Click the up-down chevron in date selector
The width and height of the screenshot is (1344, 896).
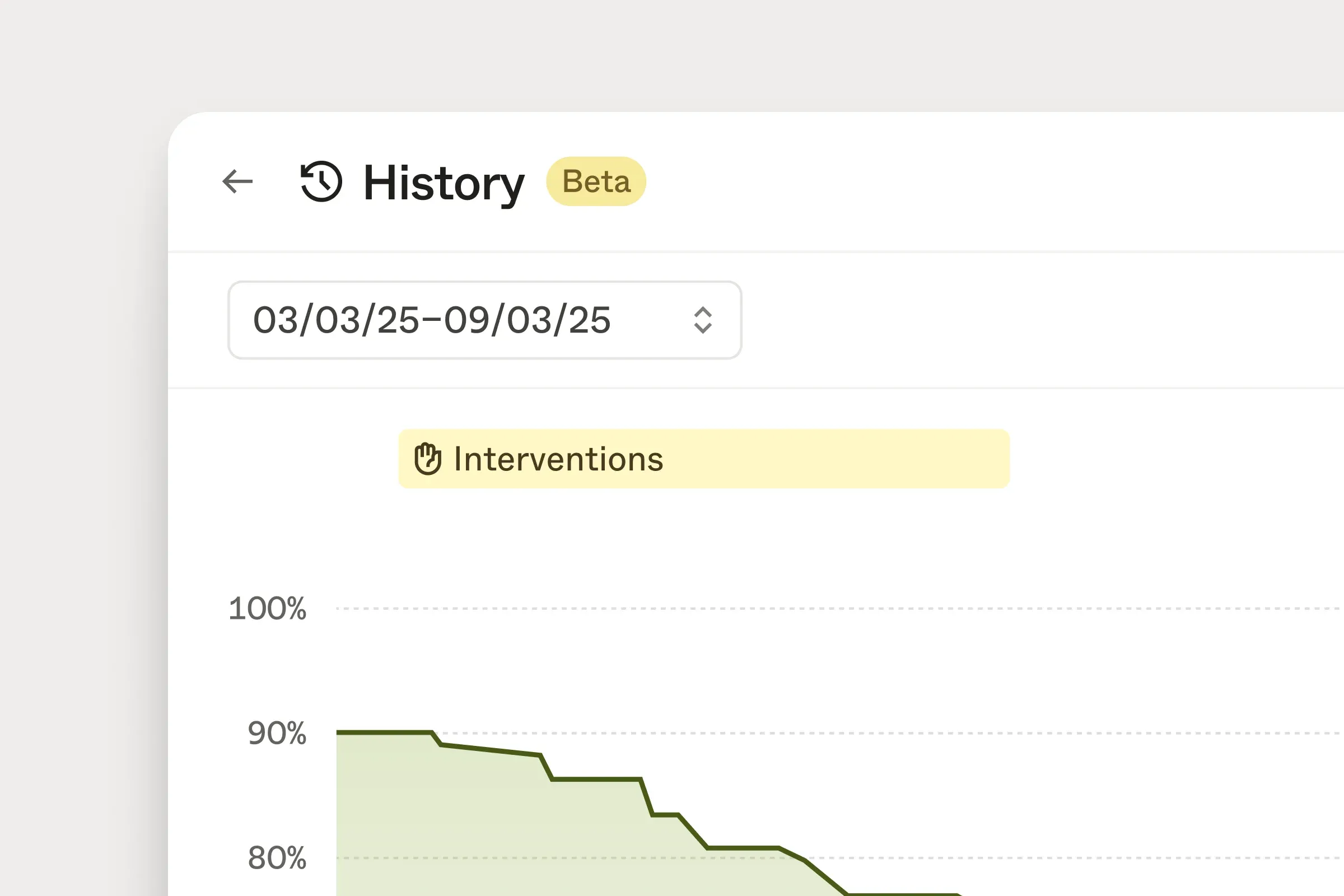702,320
